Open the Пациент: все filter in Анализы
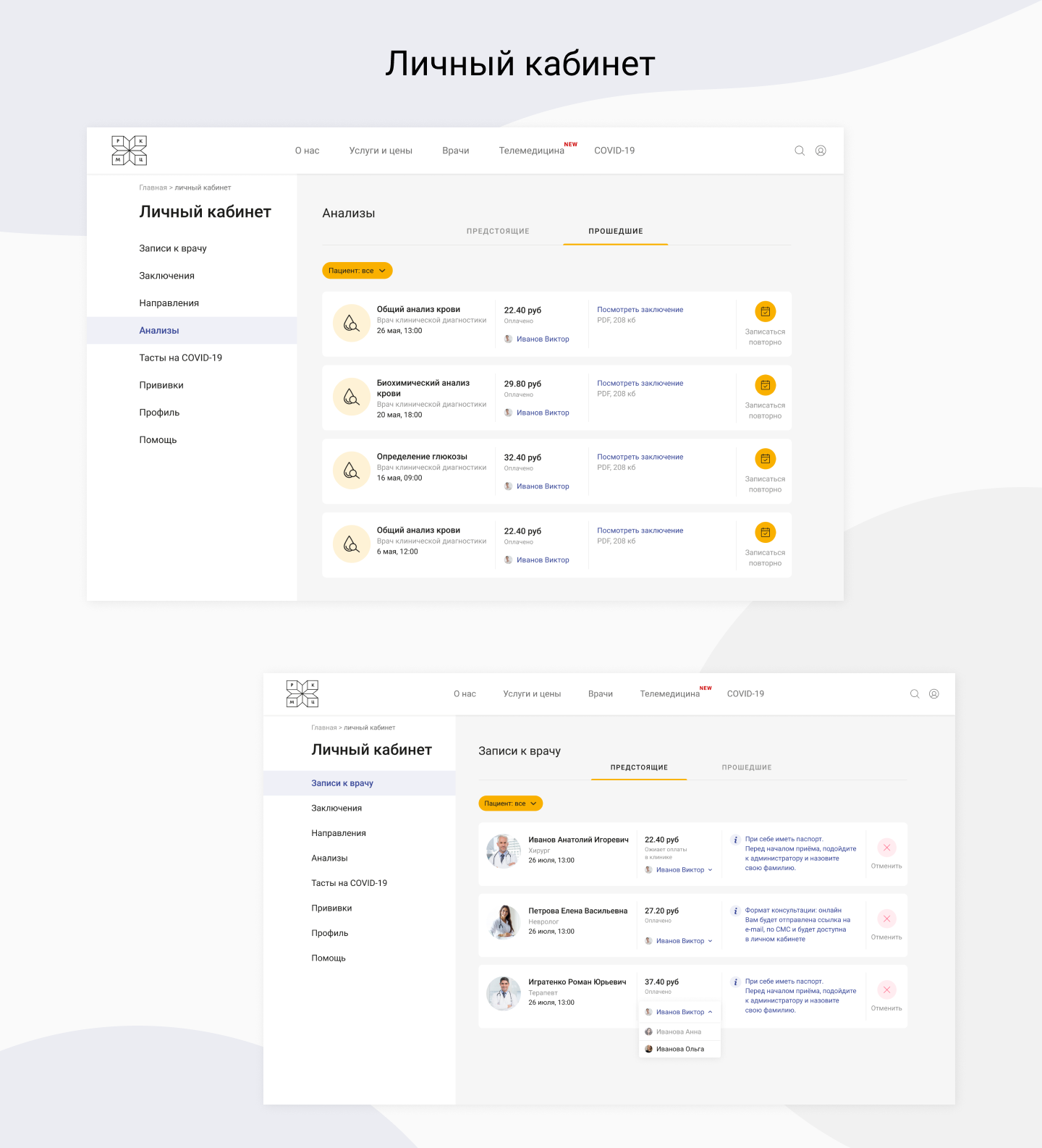This screenshot has height=1148, width=1042. click(357, 271)
